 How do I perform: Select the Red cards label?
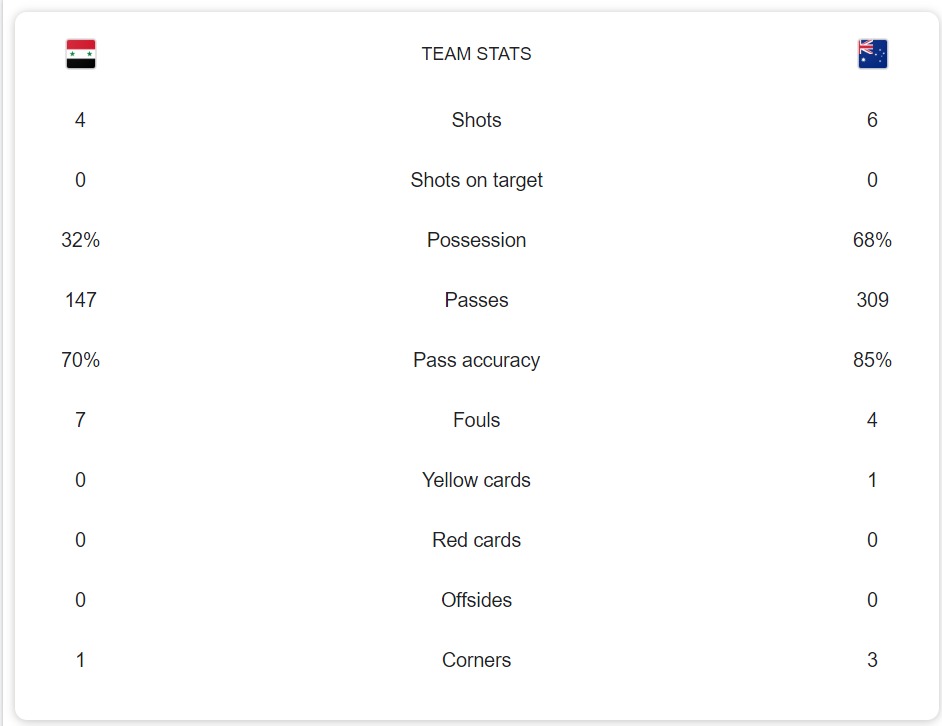476,540
